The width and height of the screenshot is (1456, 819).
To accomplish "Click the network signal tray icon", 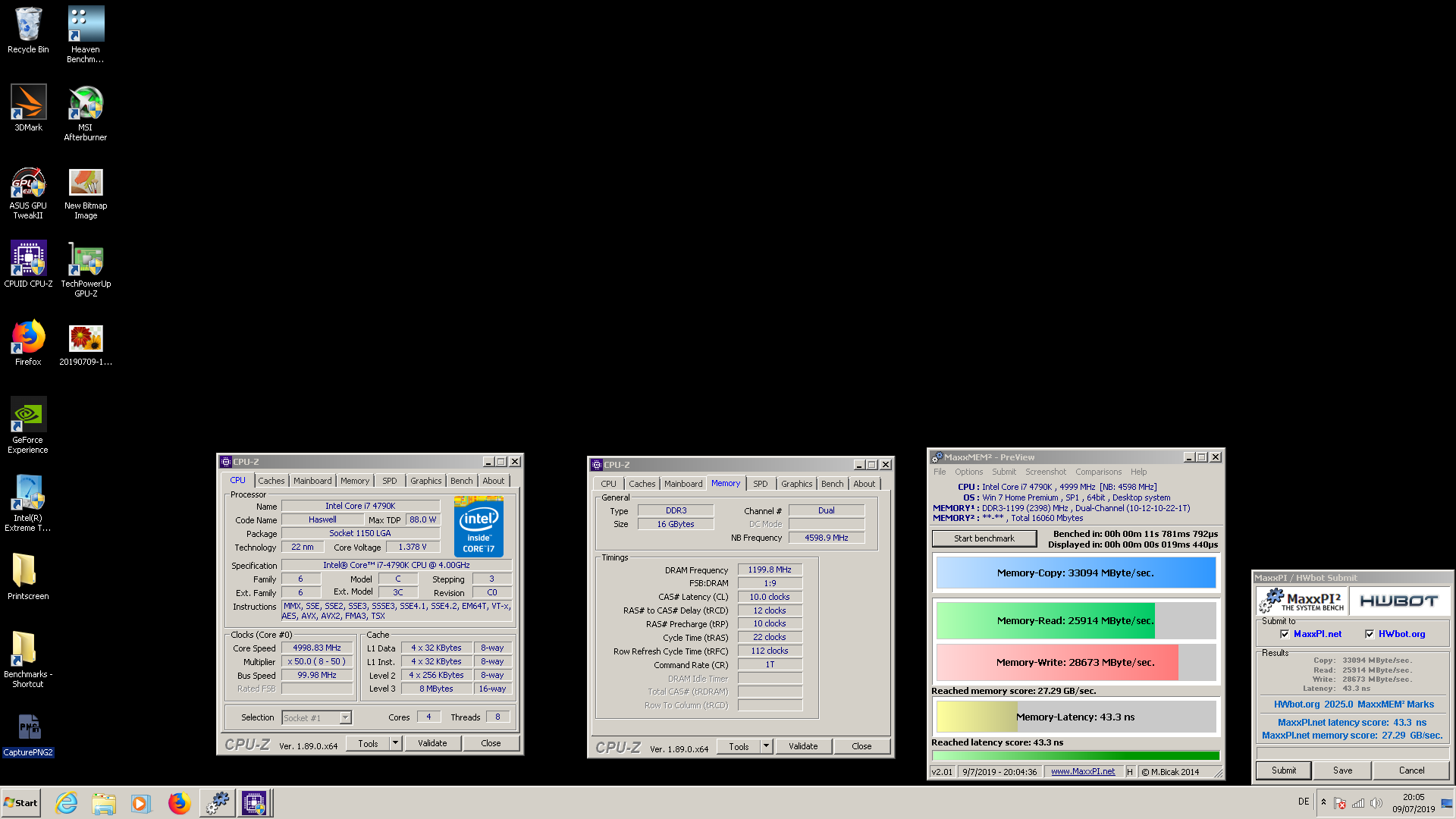I will (1358, 803).
